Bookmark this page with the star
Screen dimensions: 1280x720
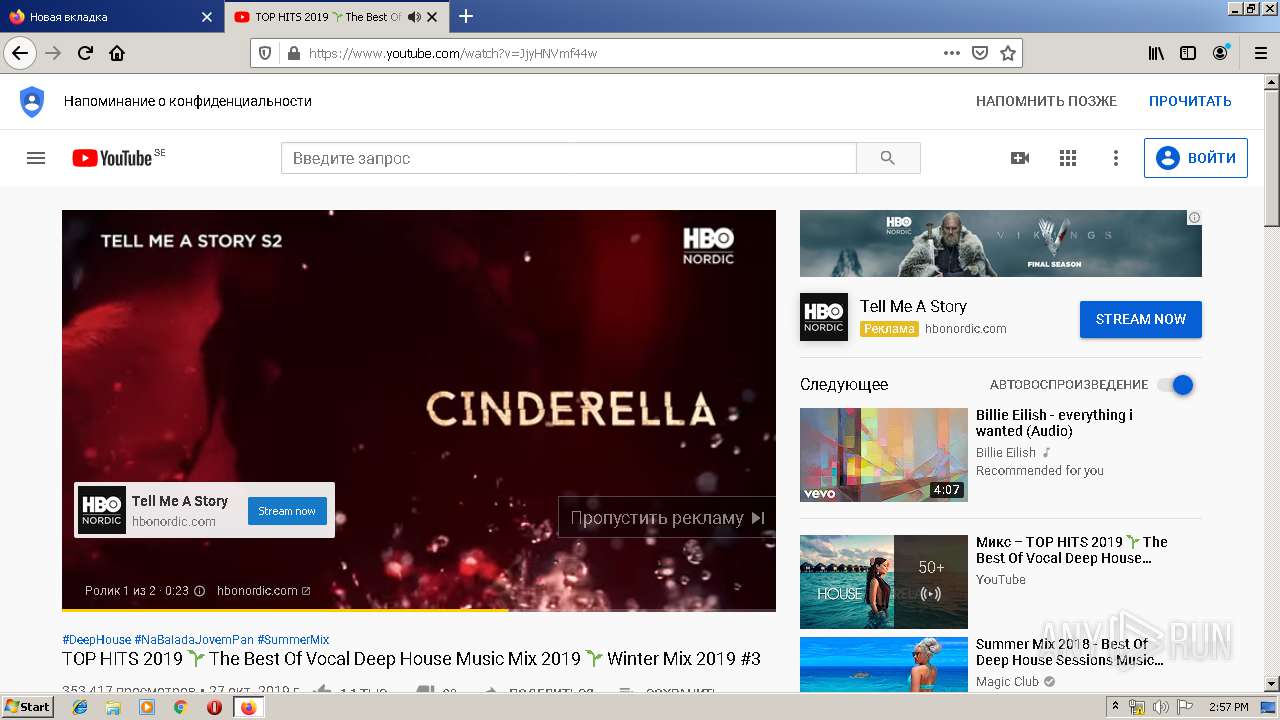[1008, 53]
